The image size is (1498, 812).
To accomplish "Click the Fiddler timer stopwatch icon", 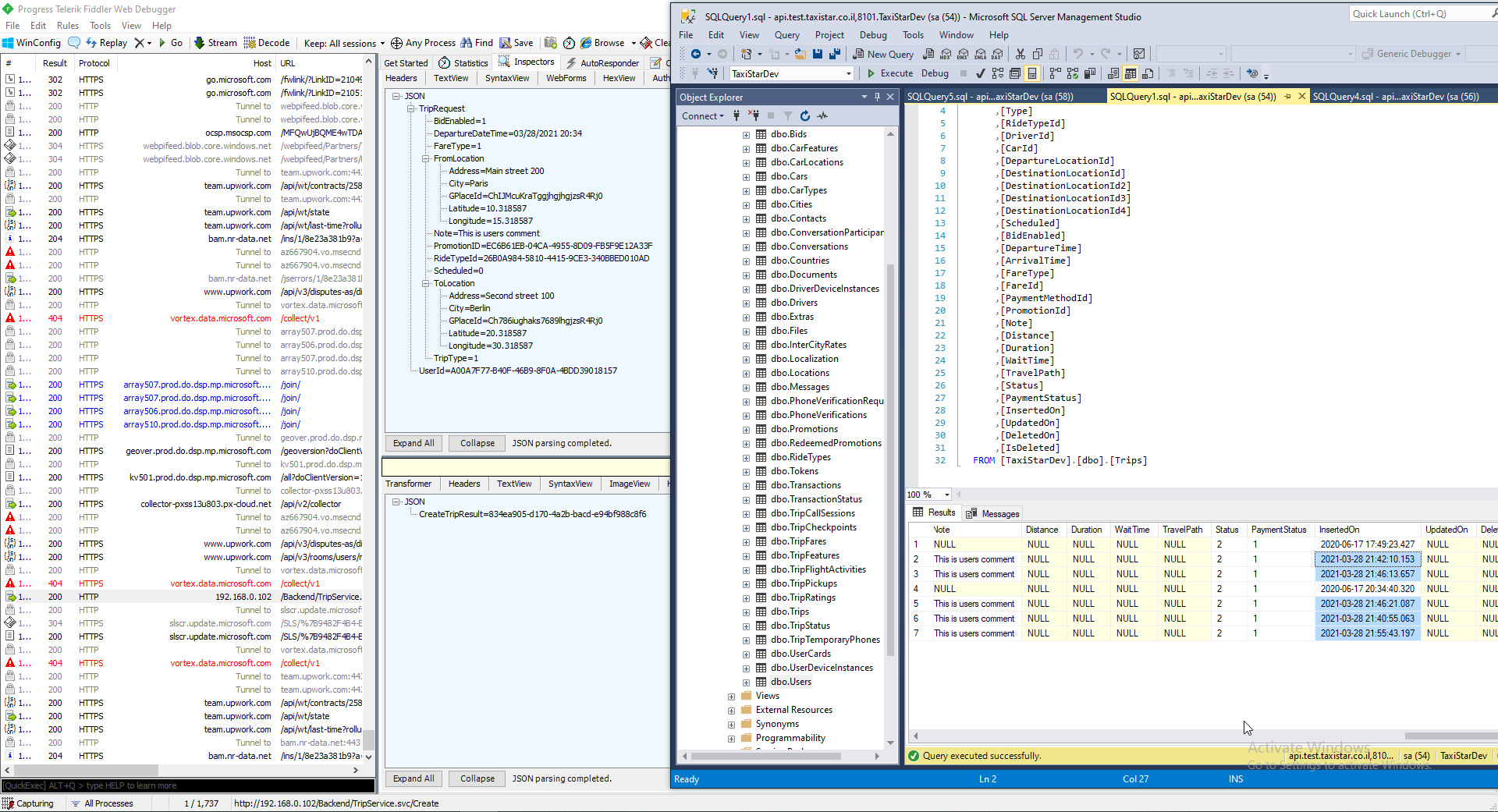I will [x=569, y=43].
